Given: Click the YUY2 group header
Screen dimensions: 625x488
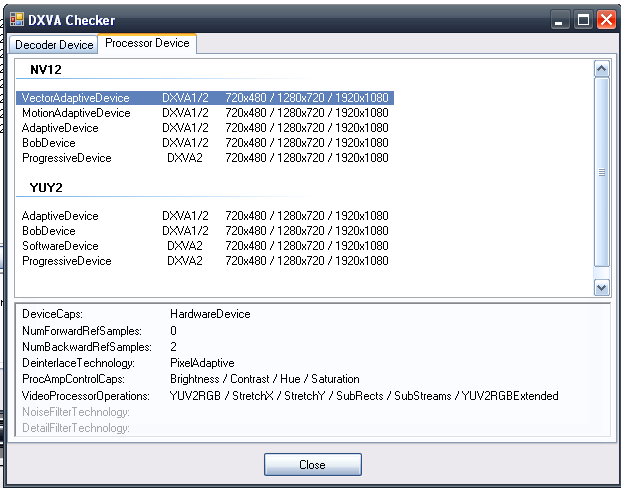Looking at the screenshot, I should (x=46, y=188).
